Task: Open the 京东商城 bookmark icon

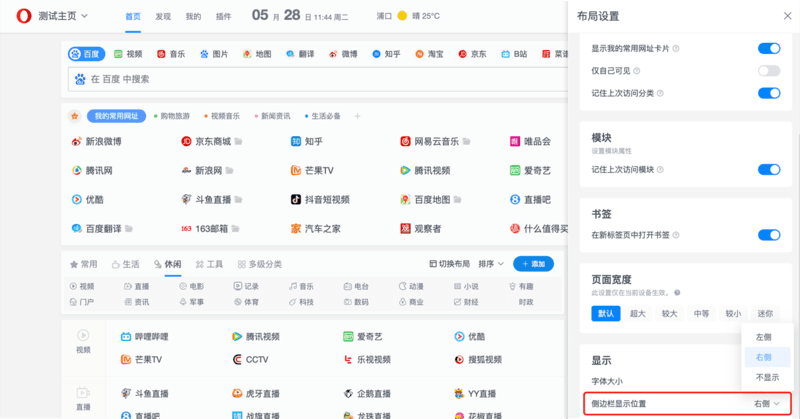Action: click(x=186, y=141)
